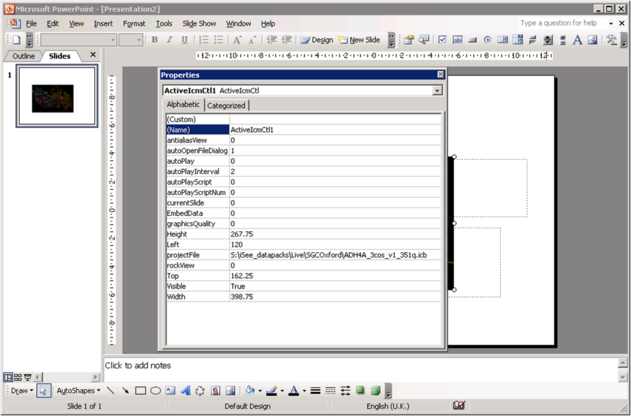This screenshot has height=416, width=631.
Task: Switch to the Categorized properties tab
Action: coord(227,105)
